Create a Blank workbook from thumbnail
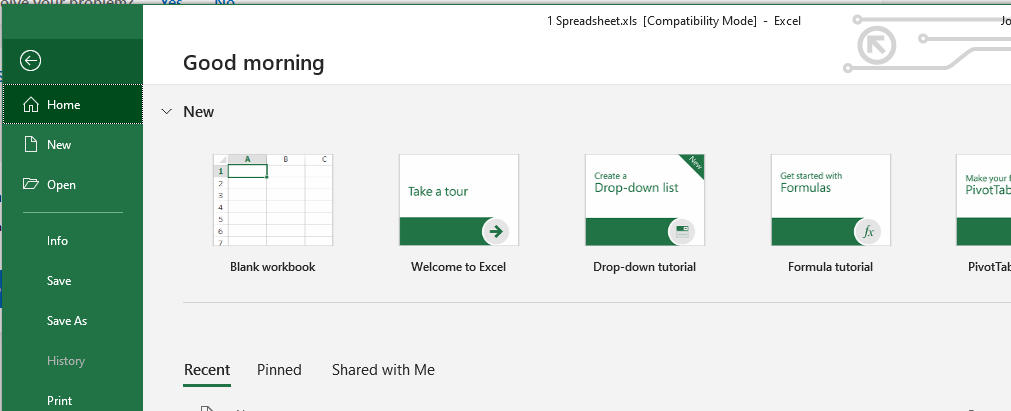 coord(273,200)
